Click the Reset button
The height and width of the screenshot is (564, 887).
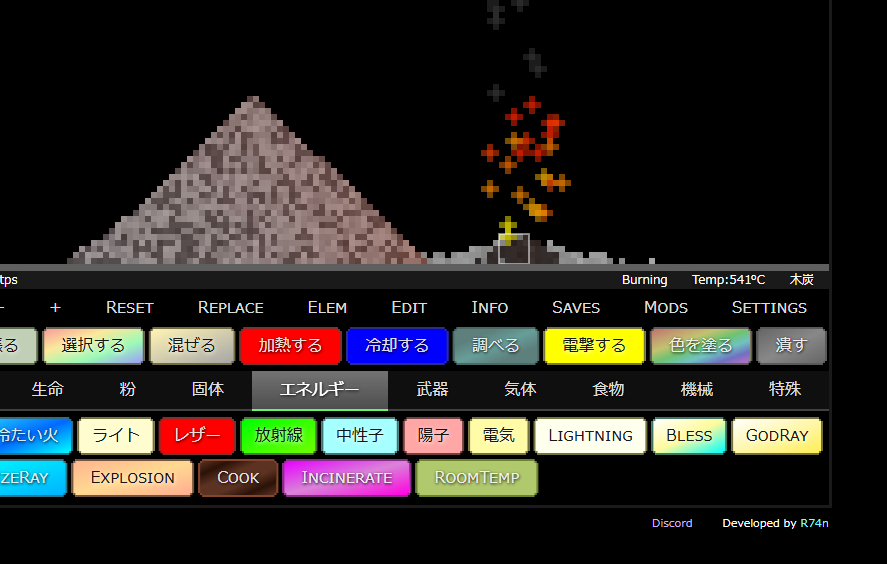tap(130, 307)
